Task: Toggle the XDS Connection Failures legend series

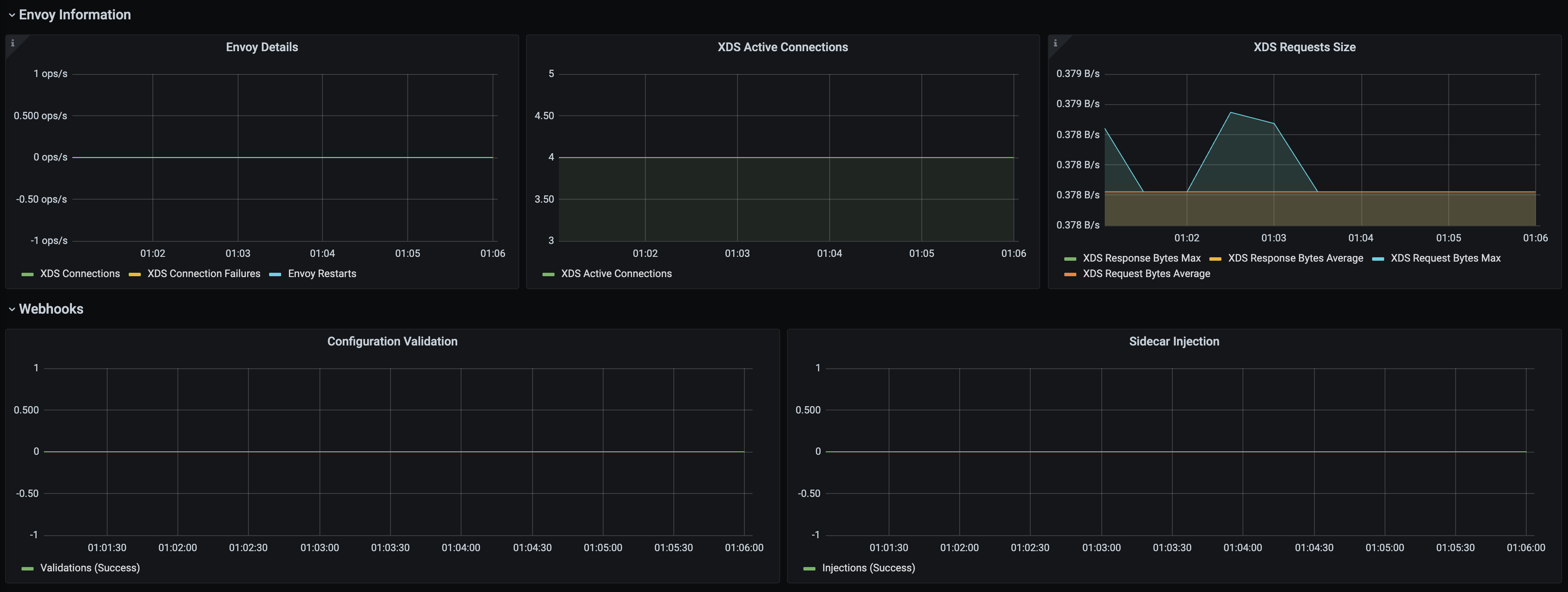Action: [x=203, y=274]
